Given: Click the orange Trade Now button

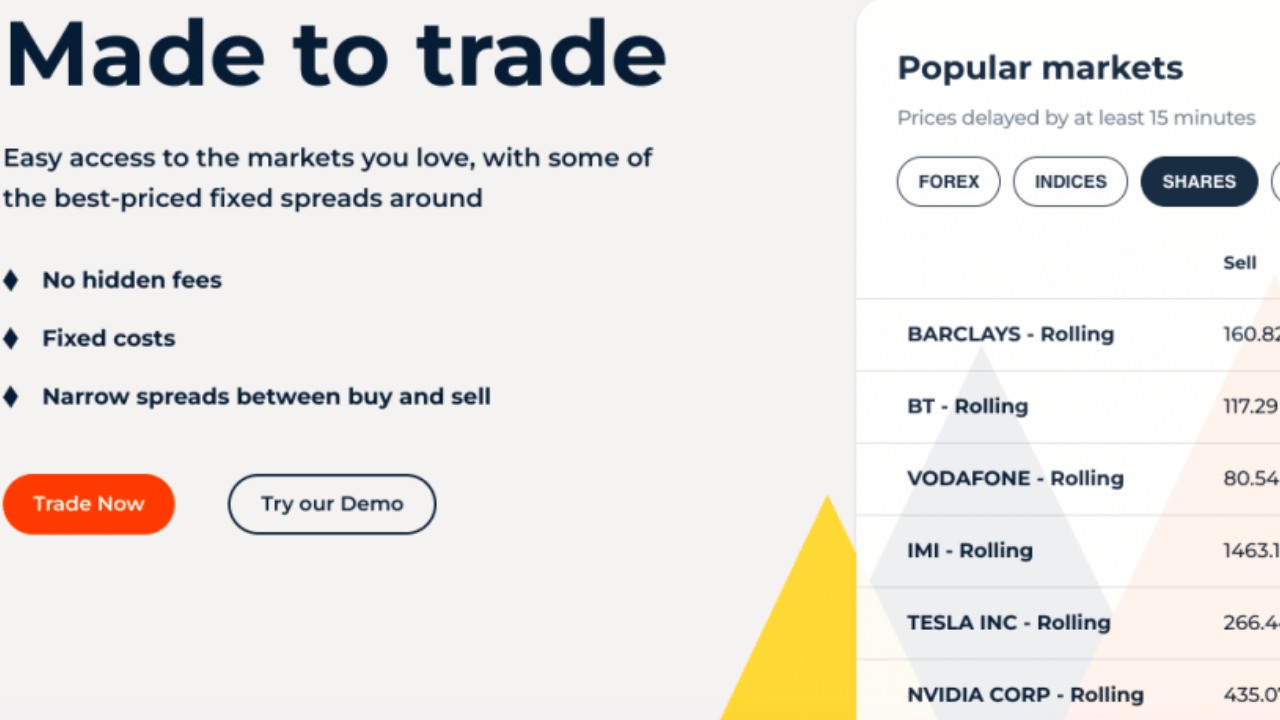Looking at the screenshot, I should [89, 504].
